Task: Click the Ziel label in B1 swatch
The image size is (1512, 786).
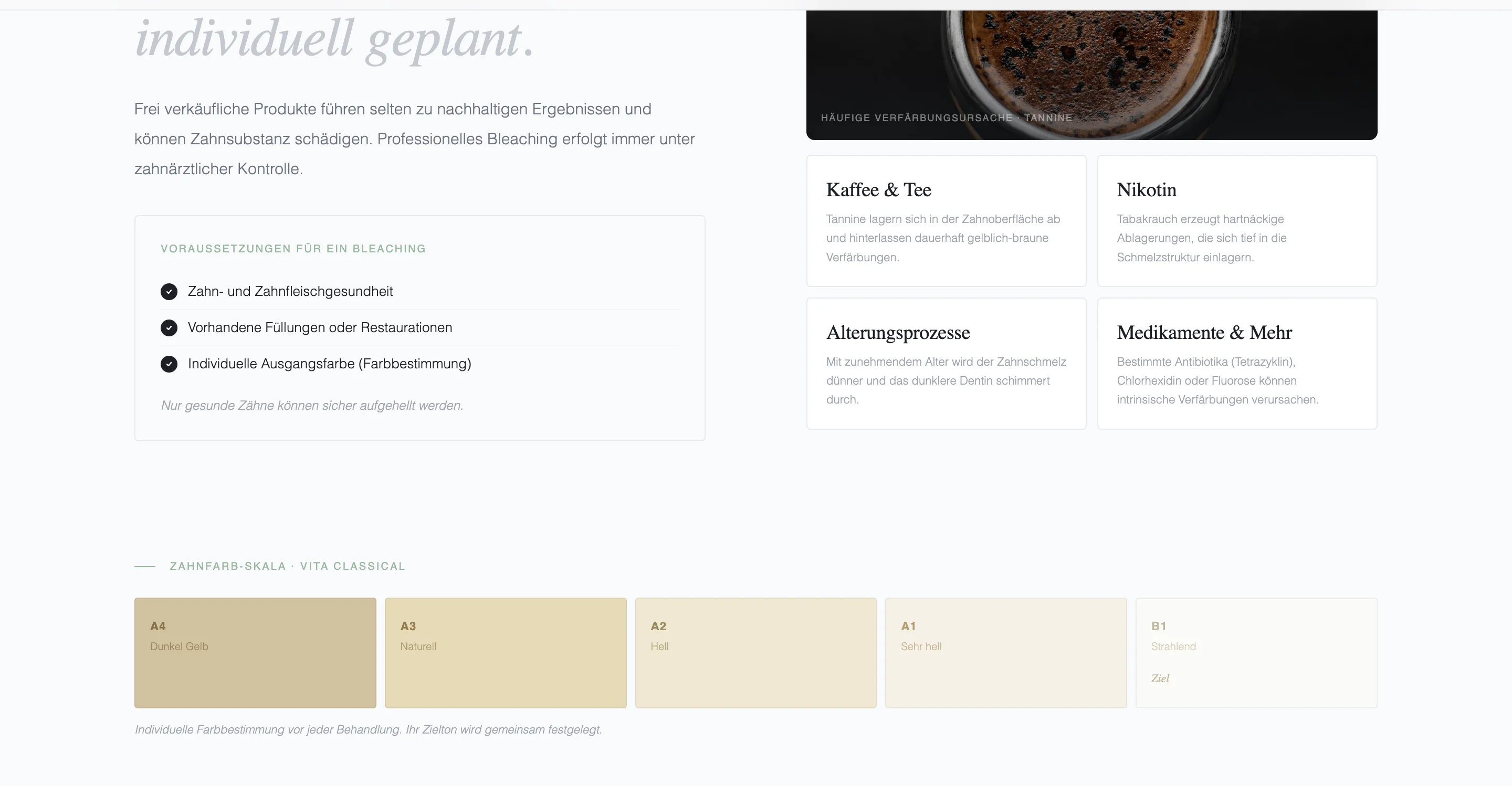Action: [1160, 678]
